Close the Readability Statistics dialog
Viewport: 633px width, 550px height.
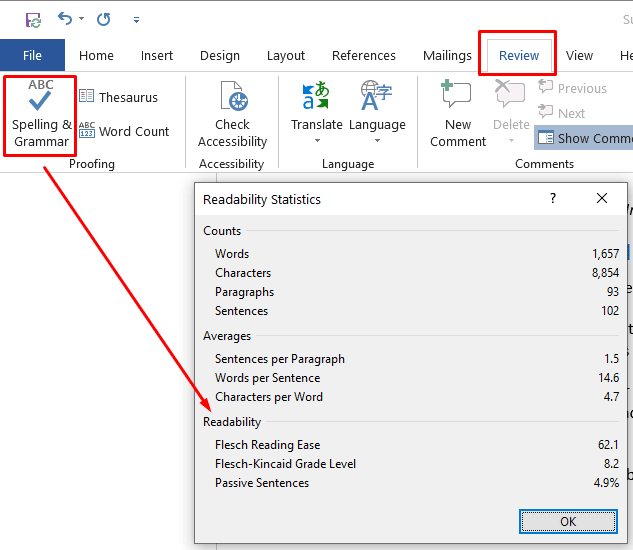[602, 199]
